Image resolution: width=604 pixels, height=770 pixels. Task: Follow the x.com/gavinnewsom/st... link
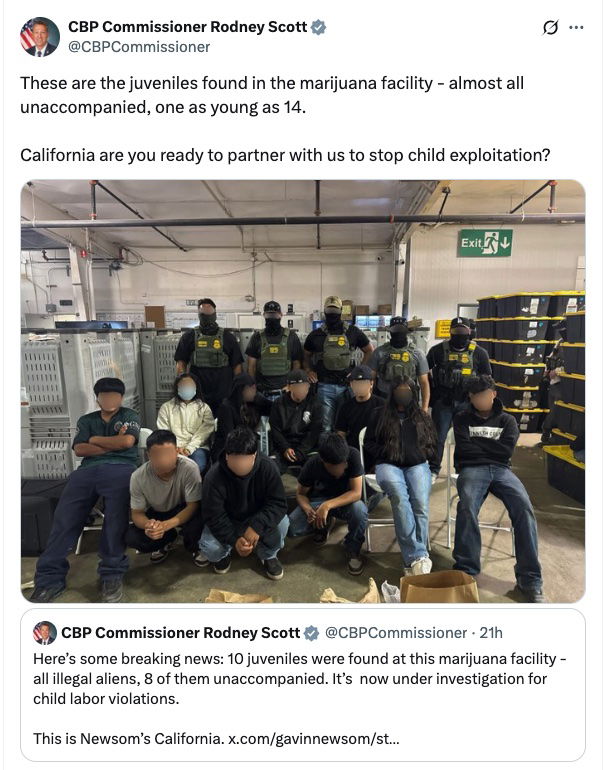pos(314,739)
